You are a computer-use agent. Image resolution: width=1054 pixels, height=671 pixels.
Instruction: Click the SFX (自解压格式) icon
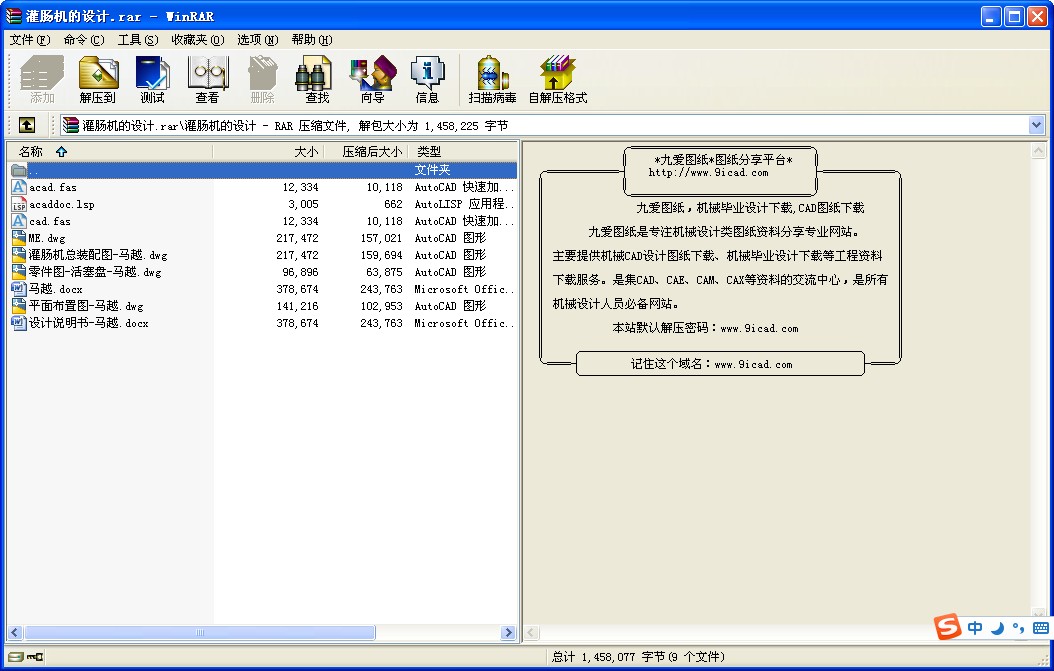pos(557,79)
